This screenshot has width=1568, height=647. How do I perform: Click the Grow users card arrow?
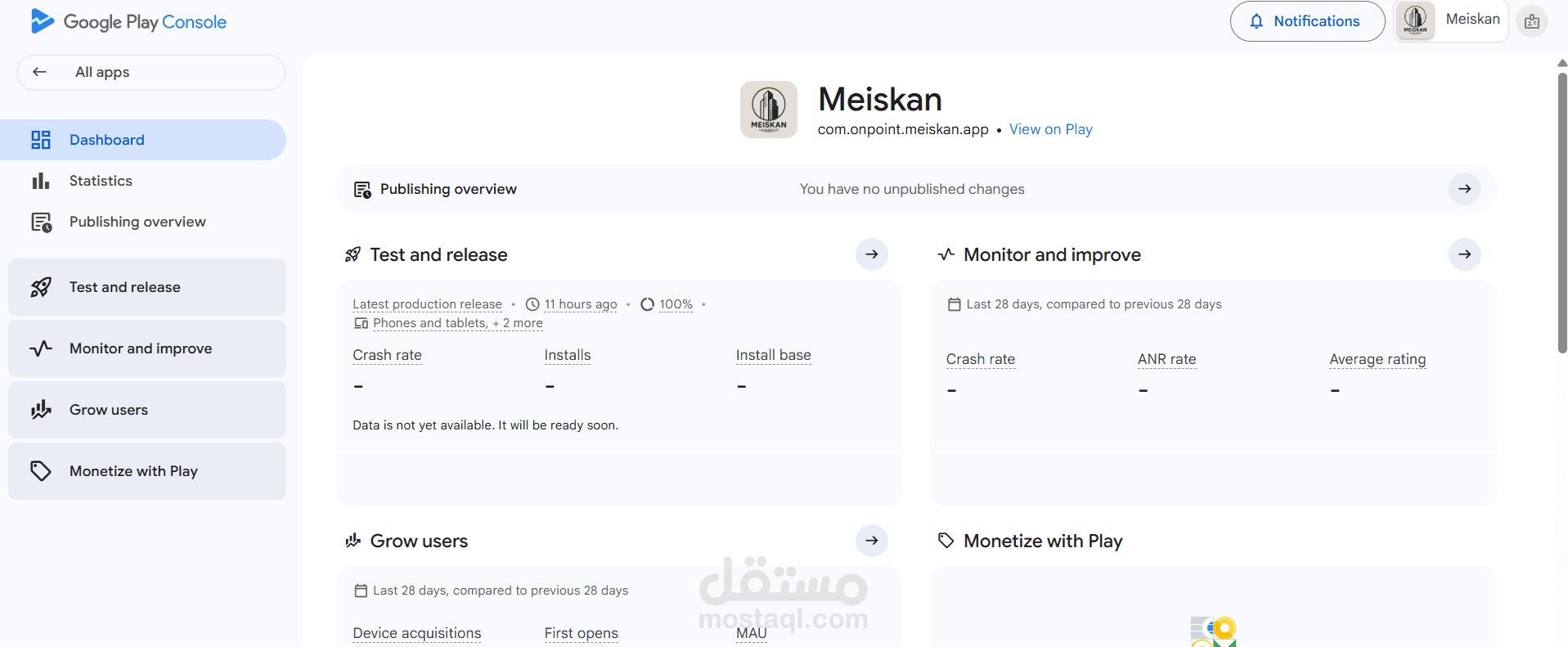pyautogui.click(x=872, y=541)
